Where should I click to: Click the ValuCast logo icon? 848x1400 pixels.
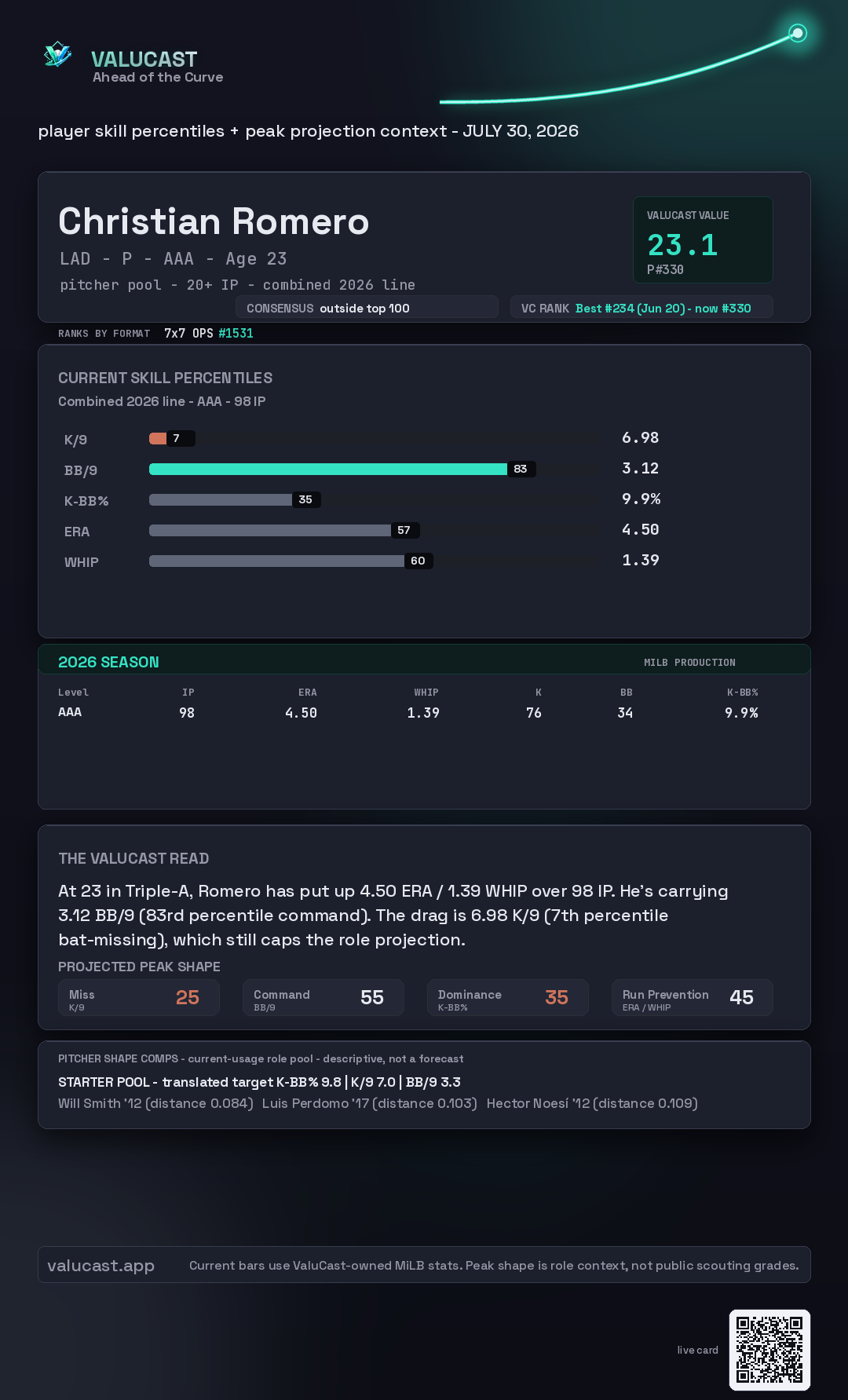(58, 55)
